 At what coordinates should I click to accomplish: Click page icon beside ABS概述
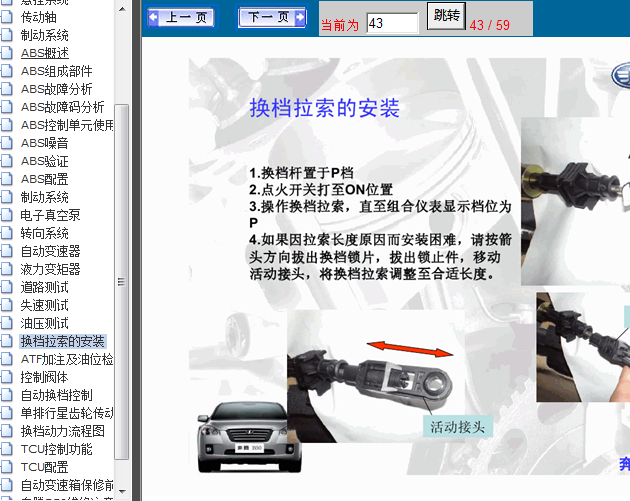coord(6,53)
